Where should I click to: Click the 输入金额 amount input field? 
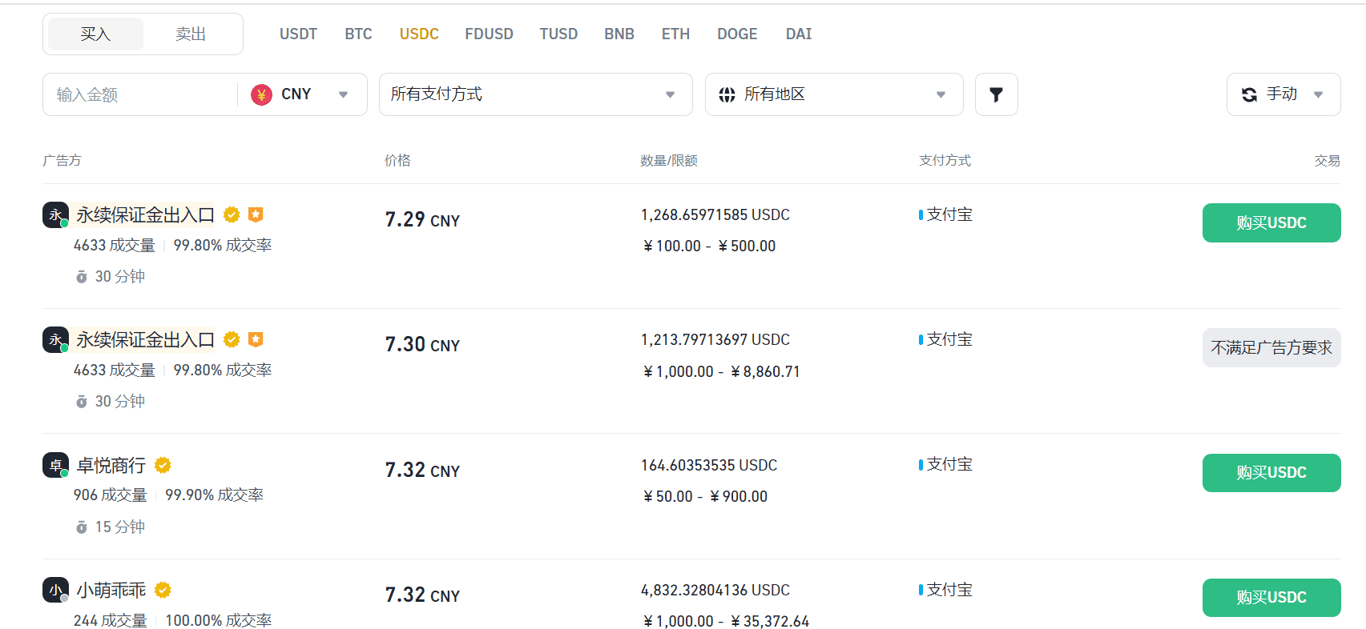click(x=140, y=94)
